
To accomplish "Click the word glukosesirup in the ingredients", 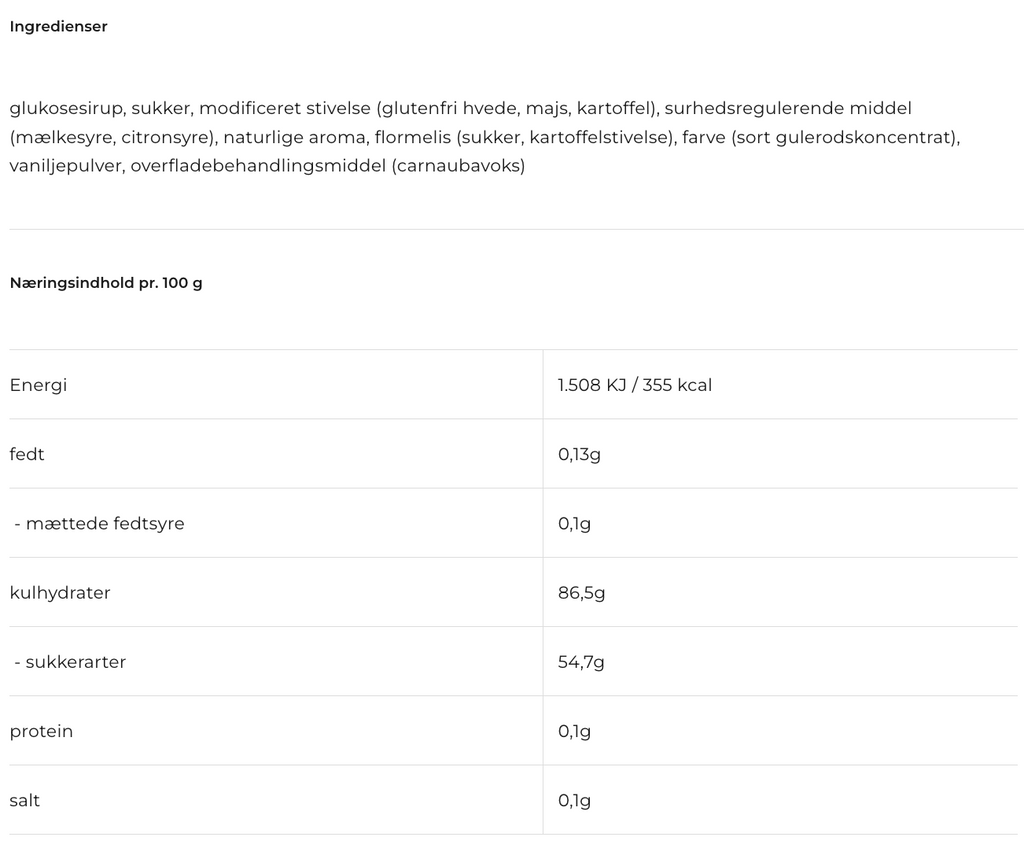I will [66, 108].
